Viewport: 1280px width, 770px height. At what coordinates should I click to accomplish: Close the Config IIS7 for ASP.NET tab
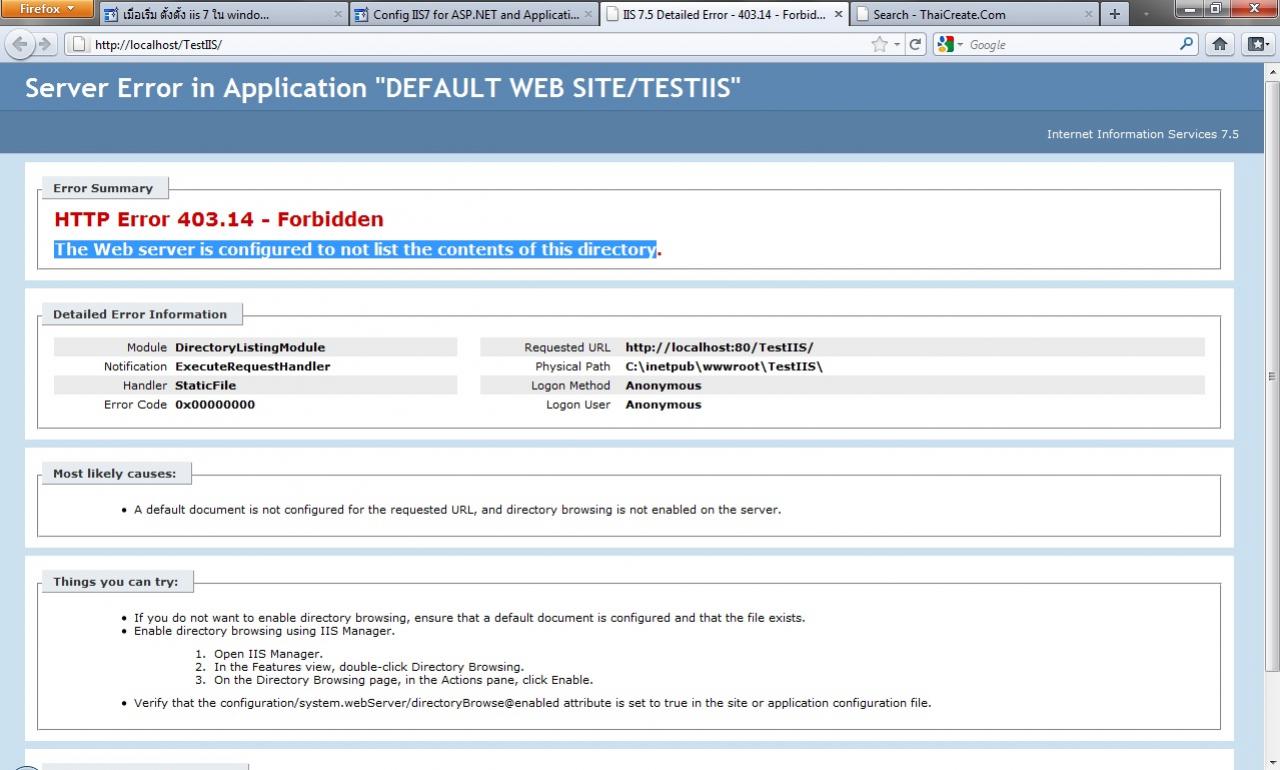tap(588, 15)
